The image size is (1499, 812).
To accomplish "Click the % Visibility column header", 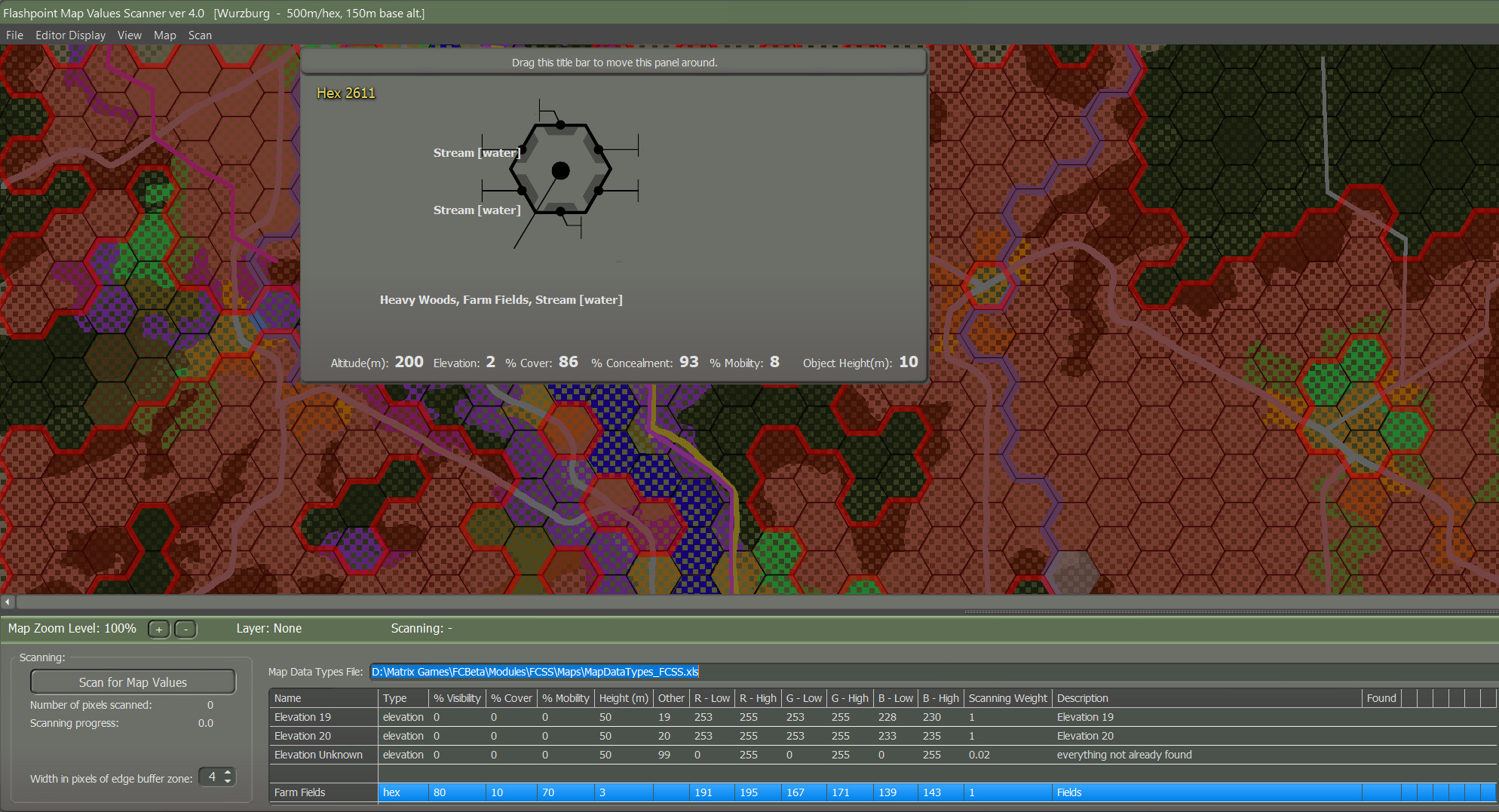I will (x=457, y=698).
